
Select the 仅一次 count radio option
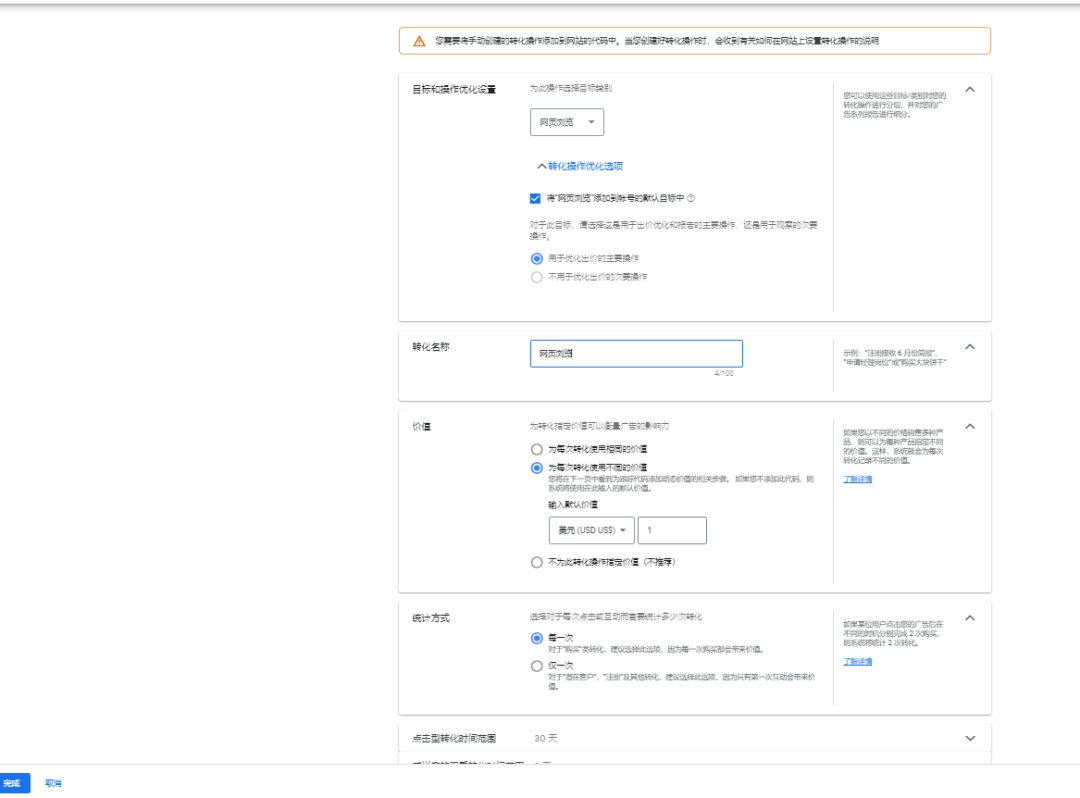537,666
